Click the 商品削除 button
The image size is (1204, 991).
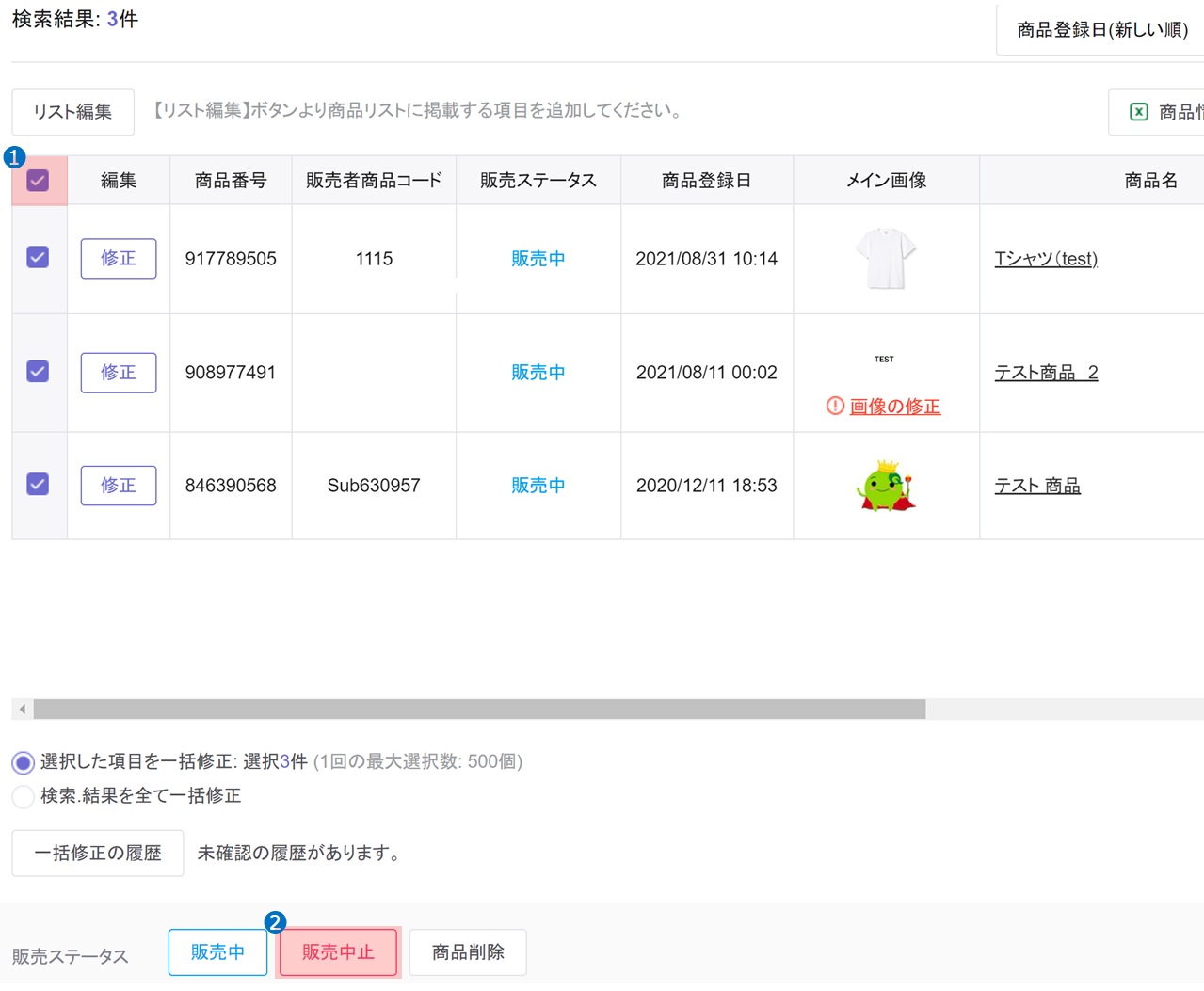point(467,951)
